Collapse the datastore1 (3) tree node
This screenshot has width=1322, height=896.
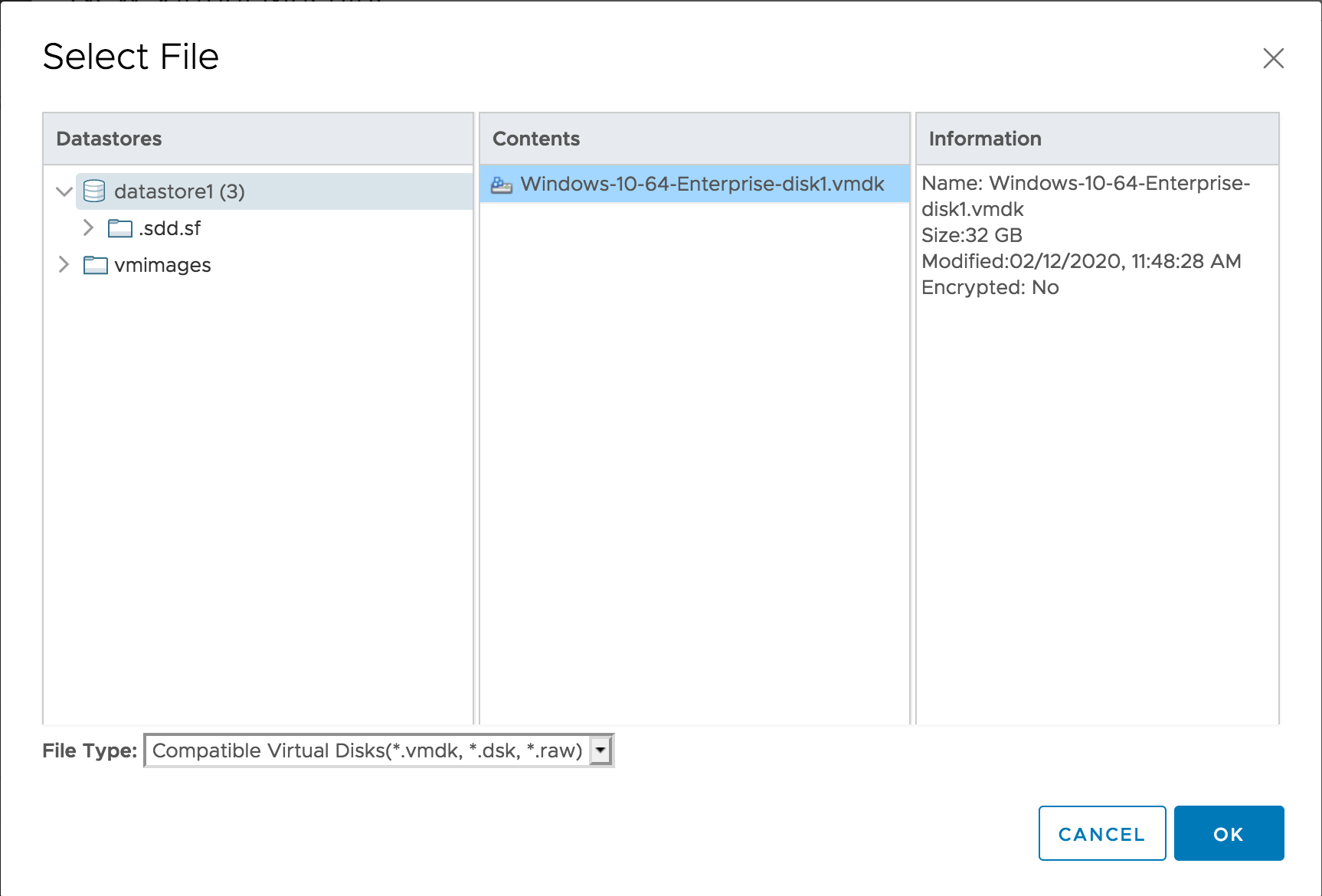click(x=64, y=191)
